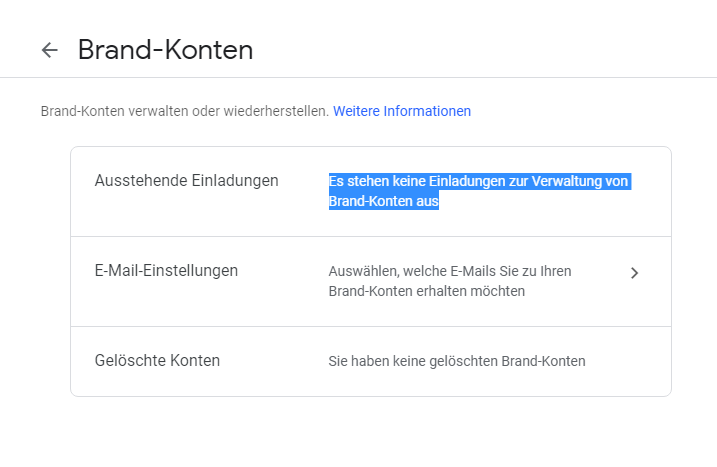
Task: Open the Weitere Informationen link
Action: point(402,111)
